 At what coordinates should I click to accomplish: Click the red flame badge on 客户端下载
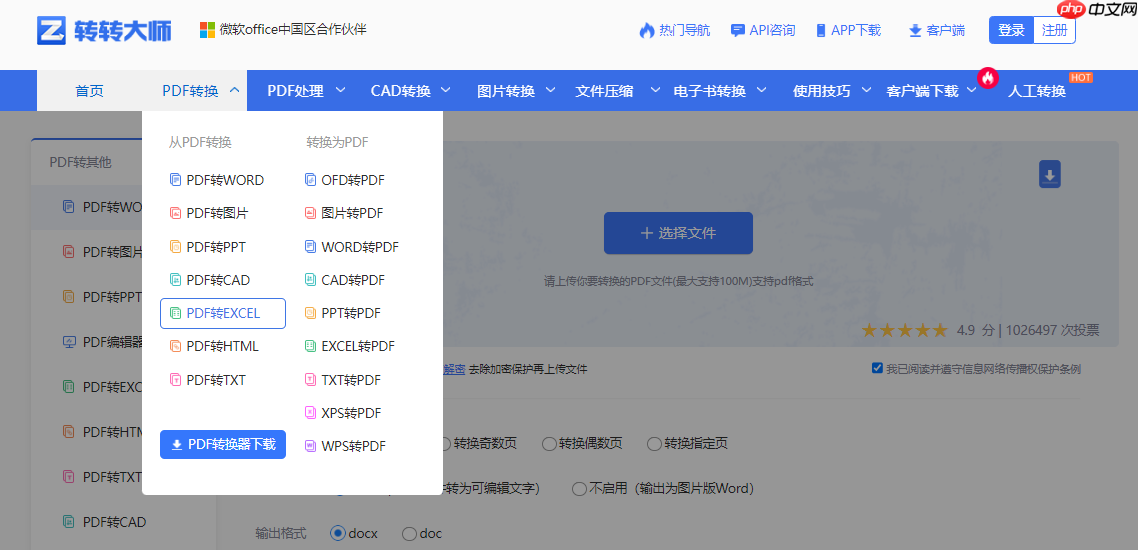pos(988,78)
